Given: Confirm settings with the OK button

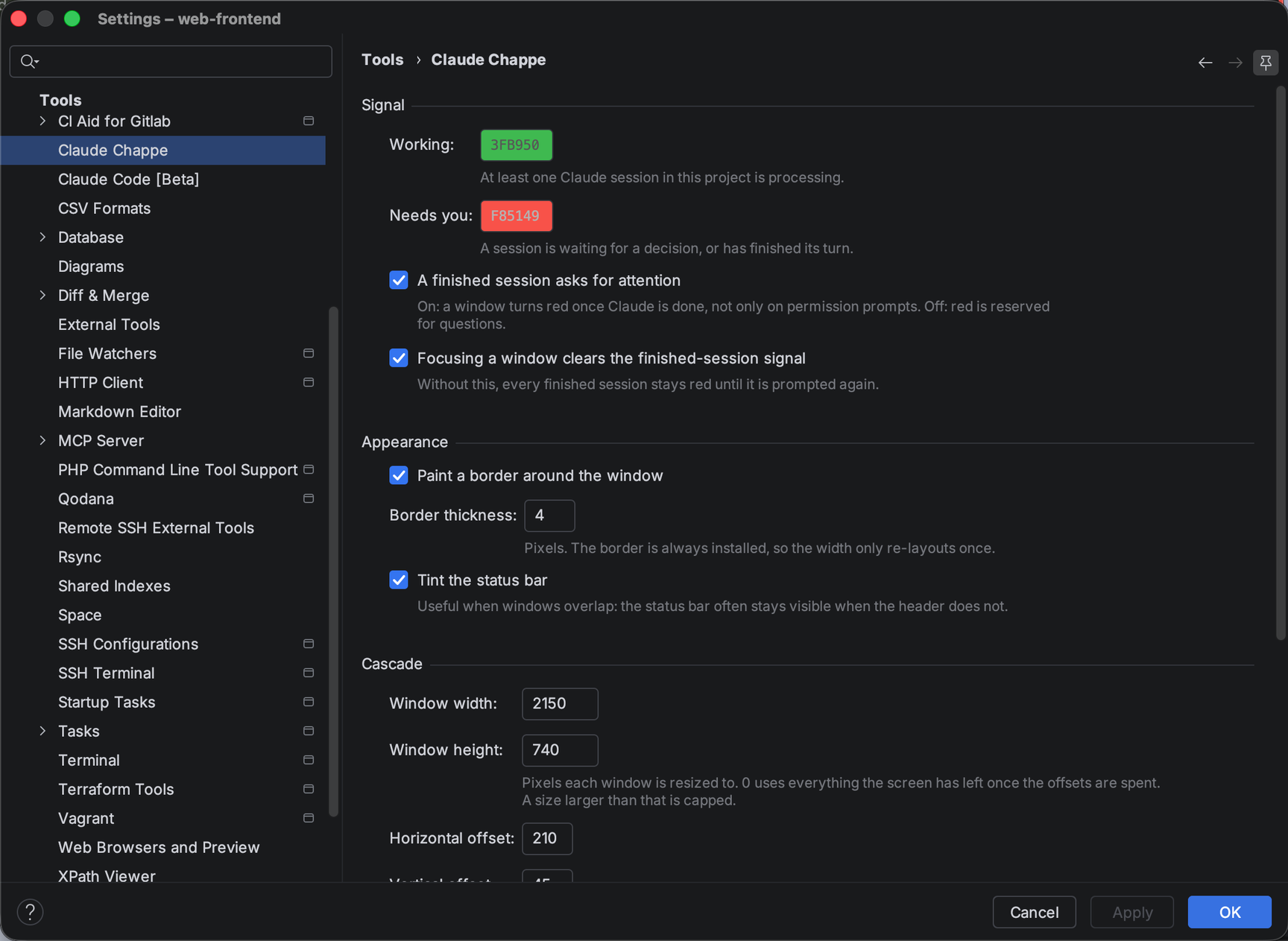Looking at the screenshot, I should (x=1230, y=912).
